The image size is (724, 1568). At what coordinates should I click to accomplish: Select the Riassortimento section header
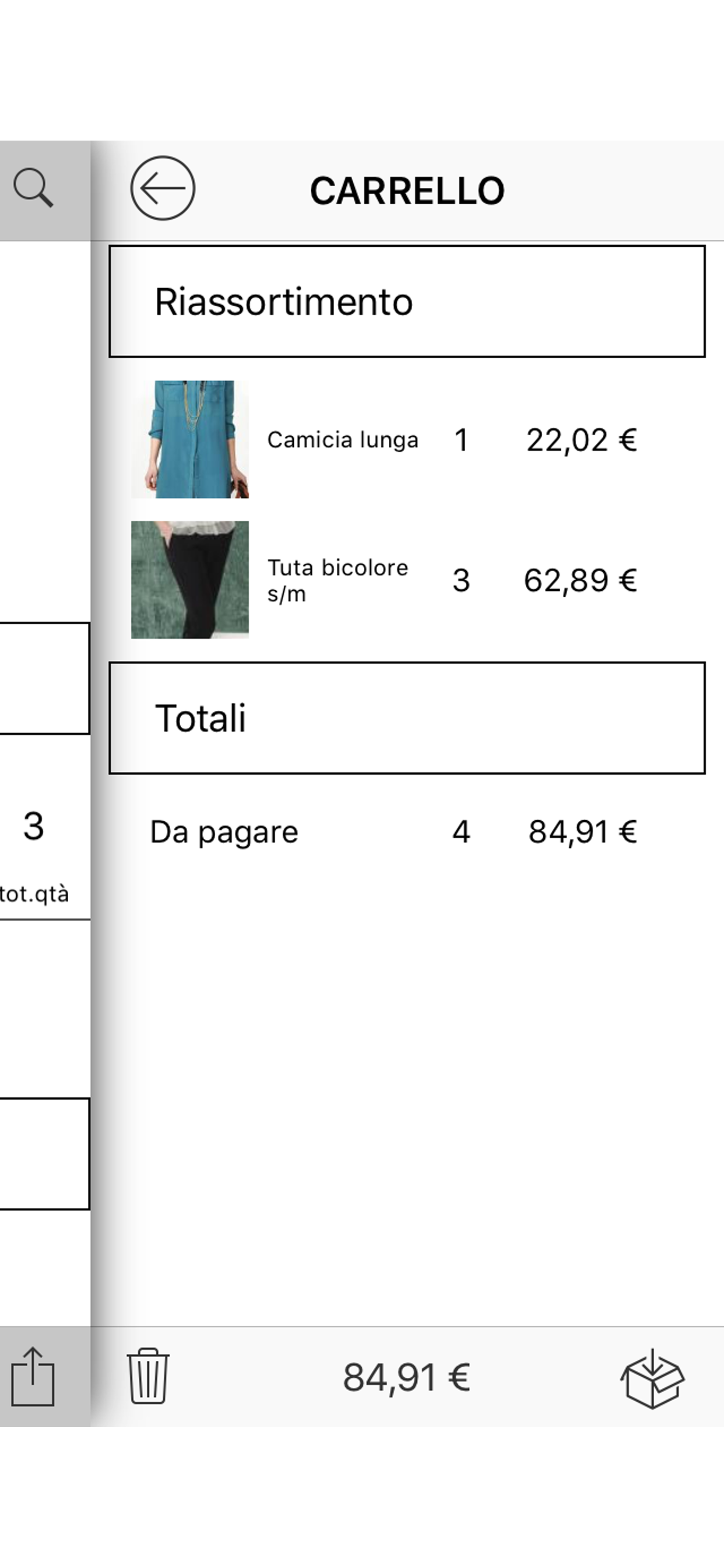point(406,302)
